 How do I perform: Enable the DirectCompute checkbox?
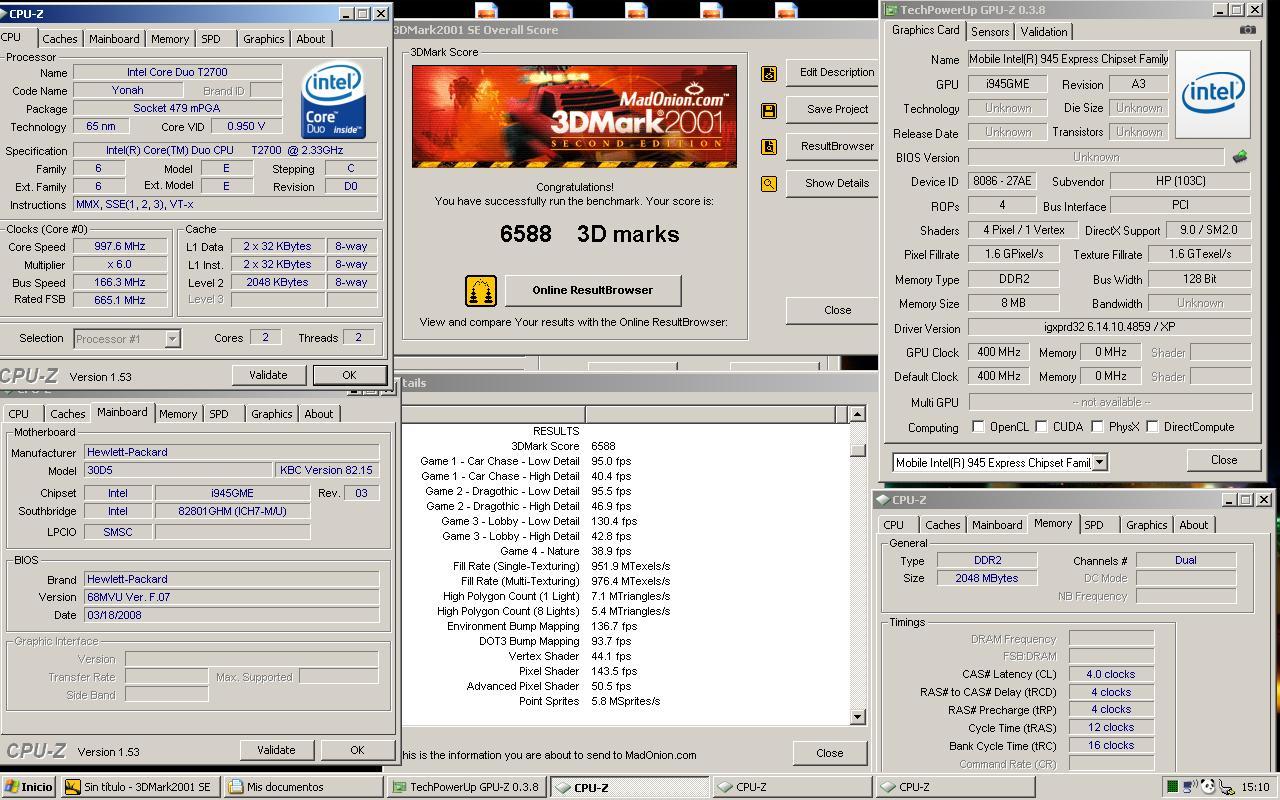click(x=1152, y=427)
